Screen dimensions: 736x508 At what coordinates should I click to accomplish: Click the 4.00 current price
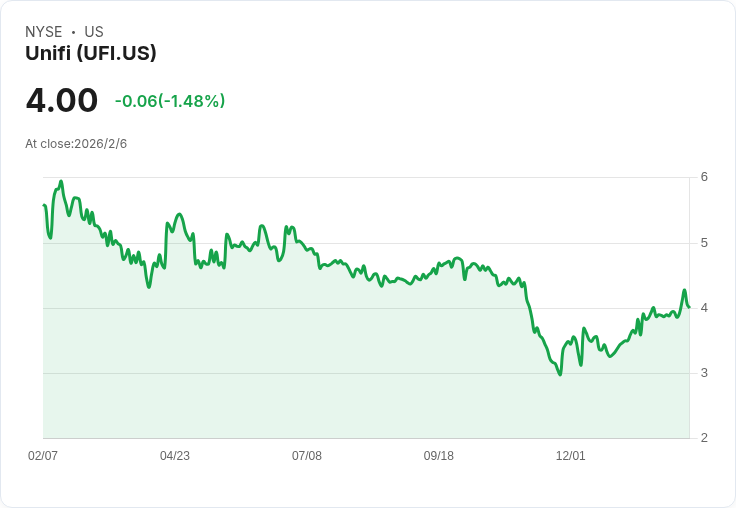click(x=62, y=100)
